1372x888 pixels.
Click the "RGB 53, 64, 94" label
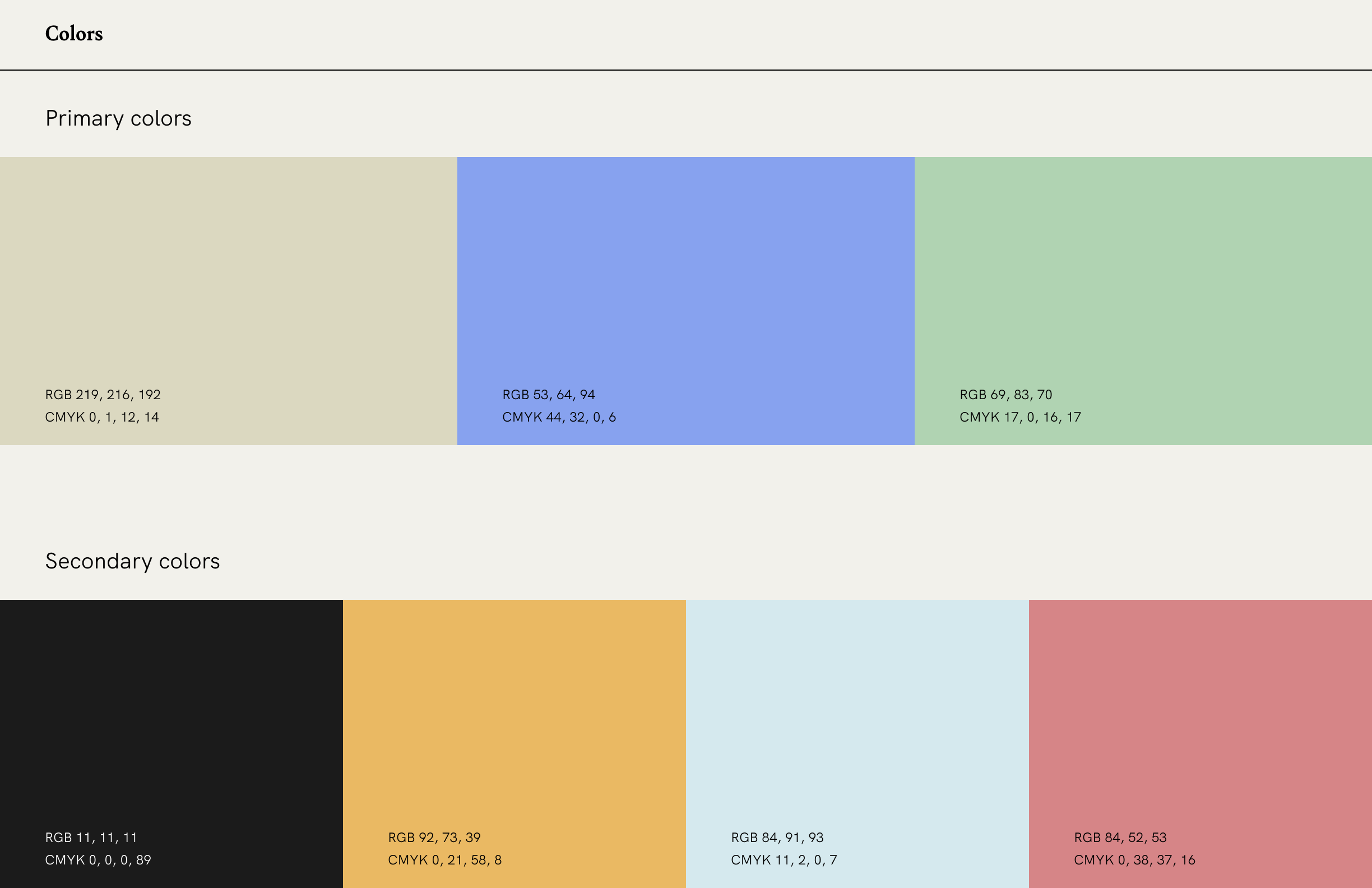tap(548, 395)
